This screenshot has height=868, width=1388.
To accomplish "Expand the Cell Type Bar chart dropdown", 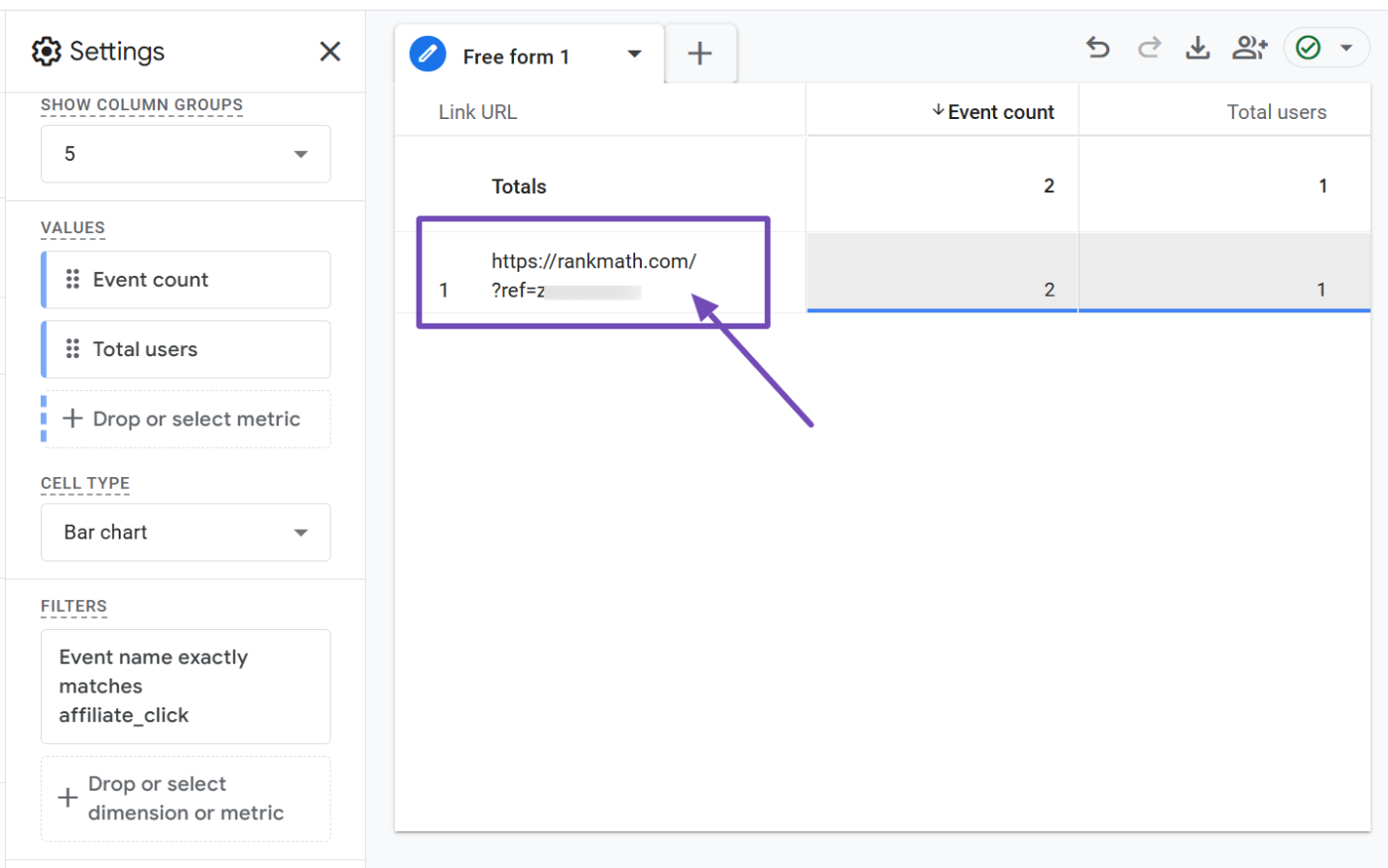I will [186, 533].
